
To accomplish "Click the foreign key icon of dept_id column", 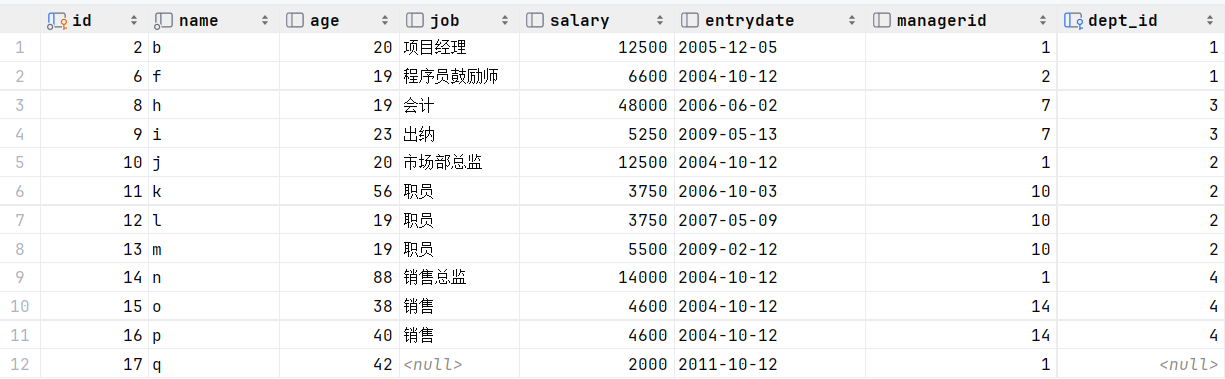I will click(x=1074, y=20).
